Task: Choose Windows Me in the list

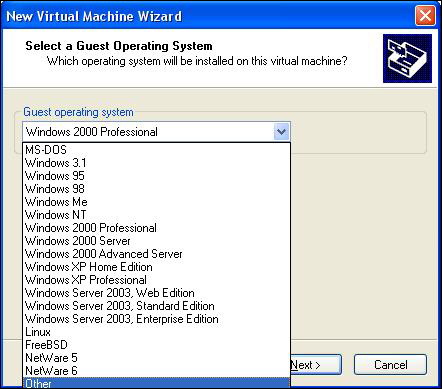Action: click(157, 202)
